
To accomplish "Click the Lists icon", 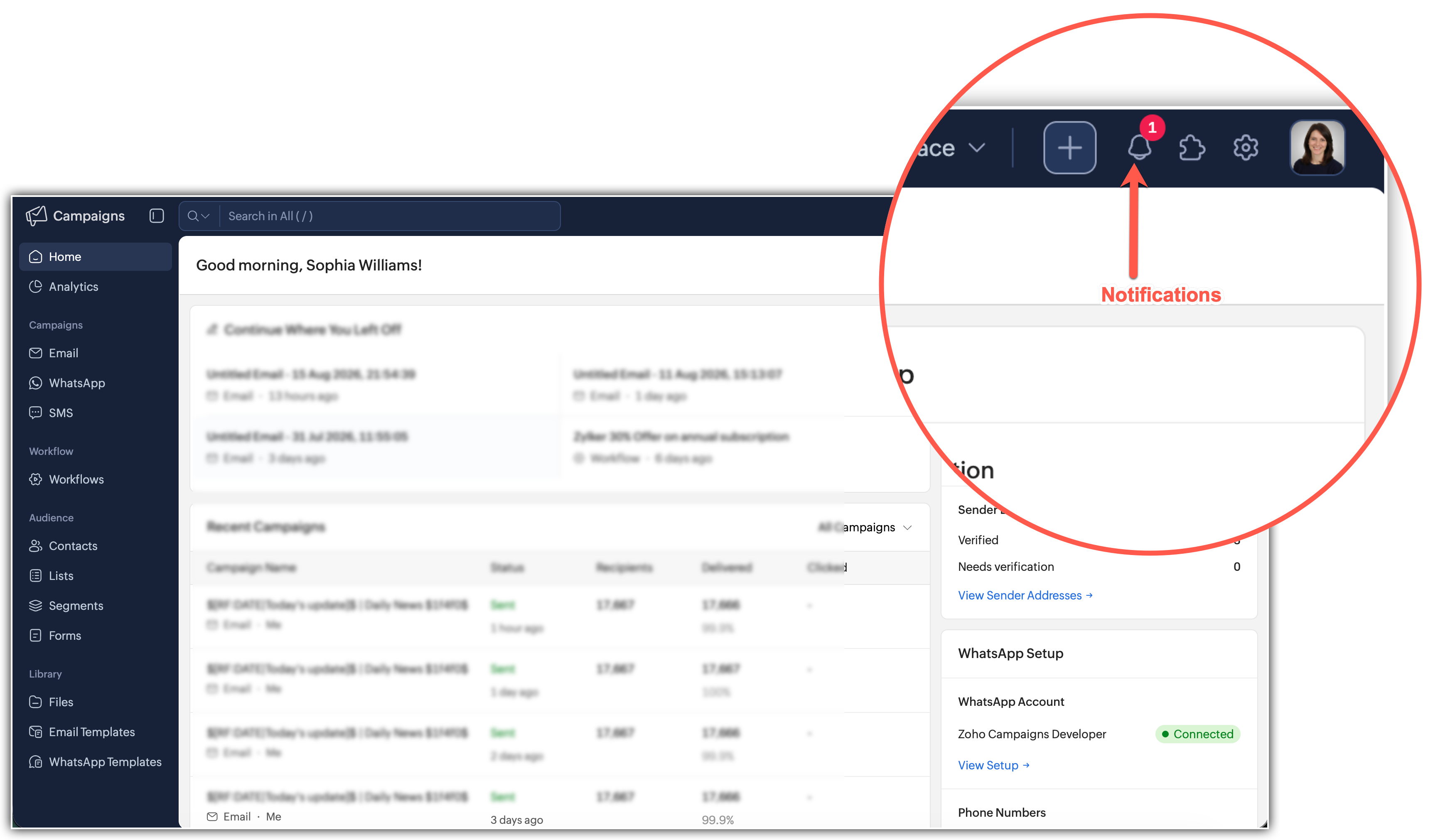I will (x=36, y=576).
